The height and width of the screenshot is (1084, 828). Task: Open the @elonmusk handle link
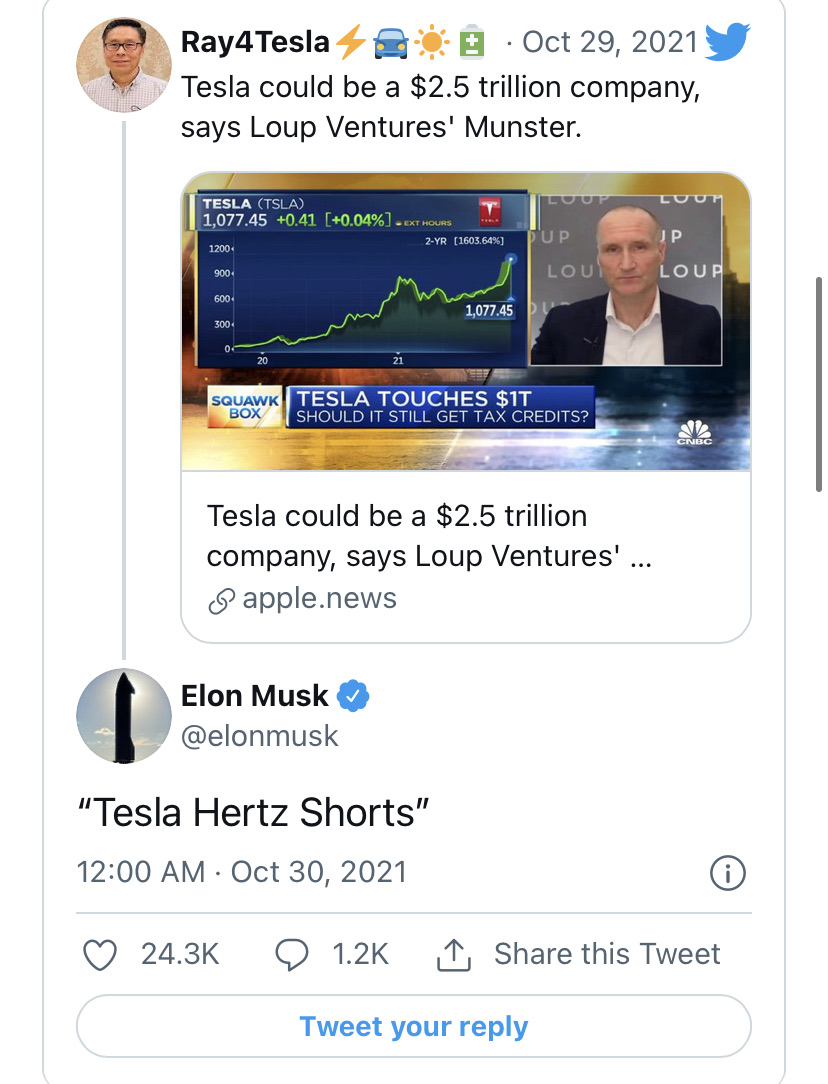tap(260, 737)
